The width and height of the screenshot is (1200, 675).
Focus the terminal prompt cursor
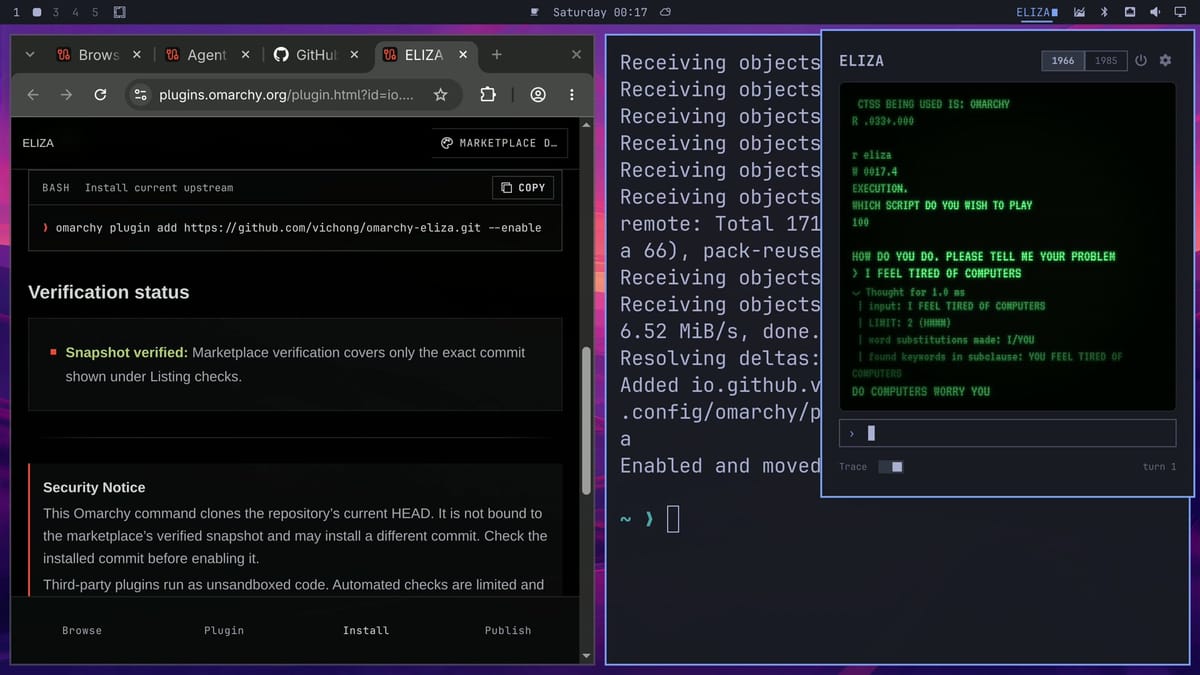(x=672, y=519)
